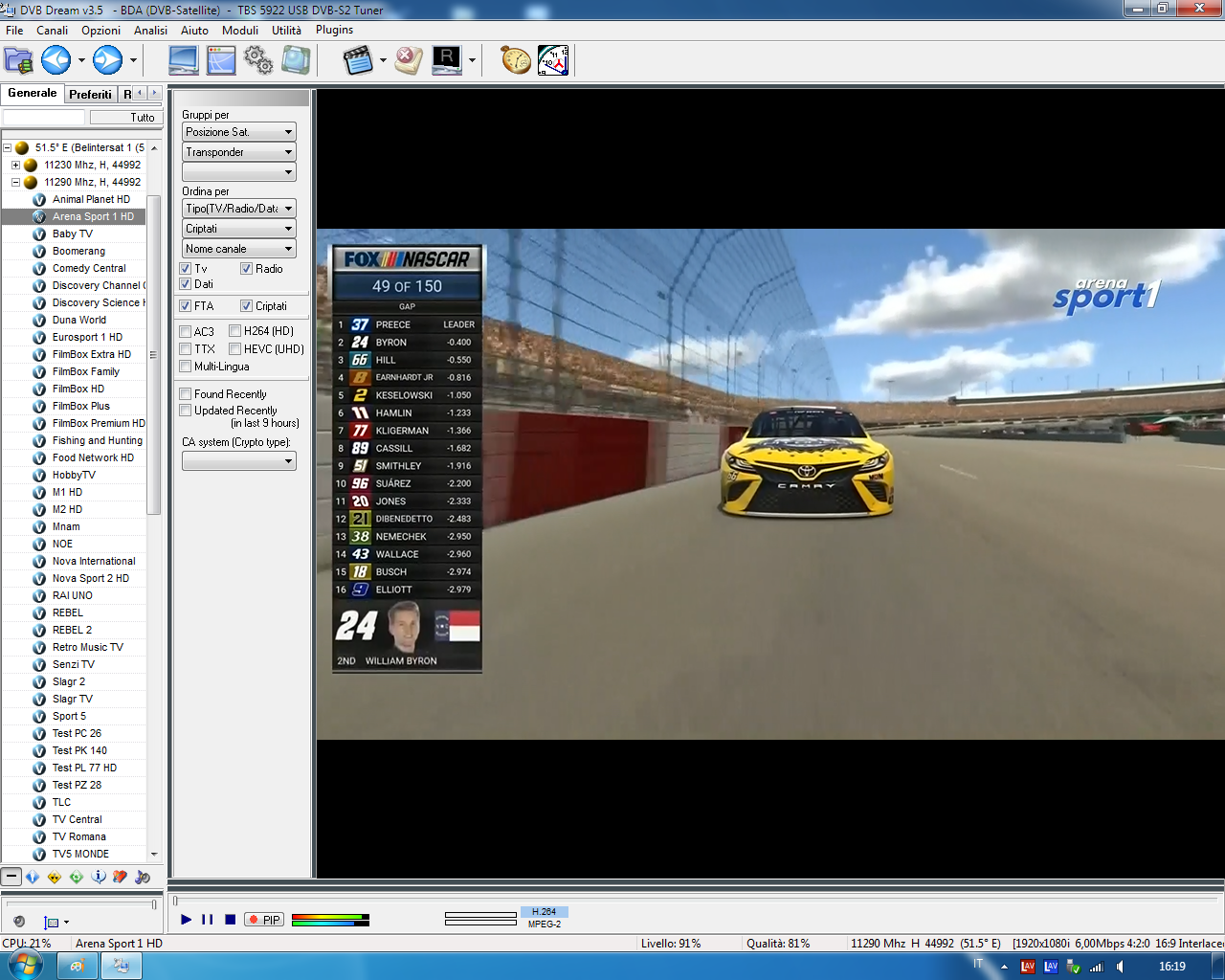Open the clock scheduler toolbar icon
The height and width of the screenshot is (980, 1225).
pos(553,60)
